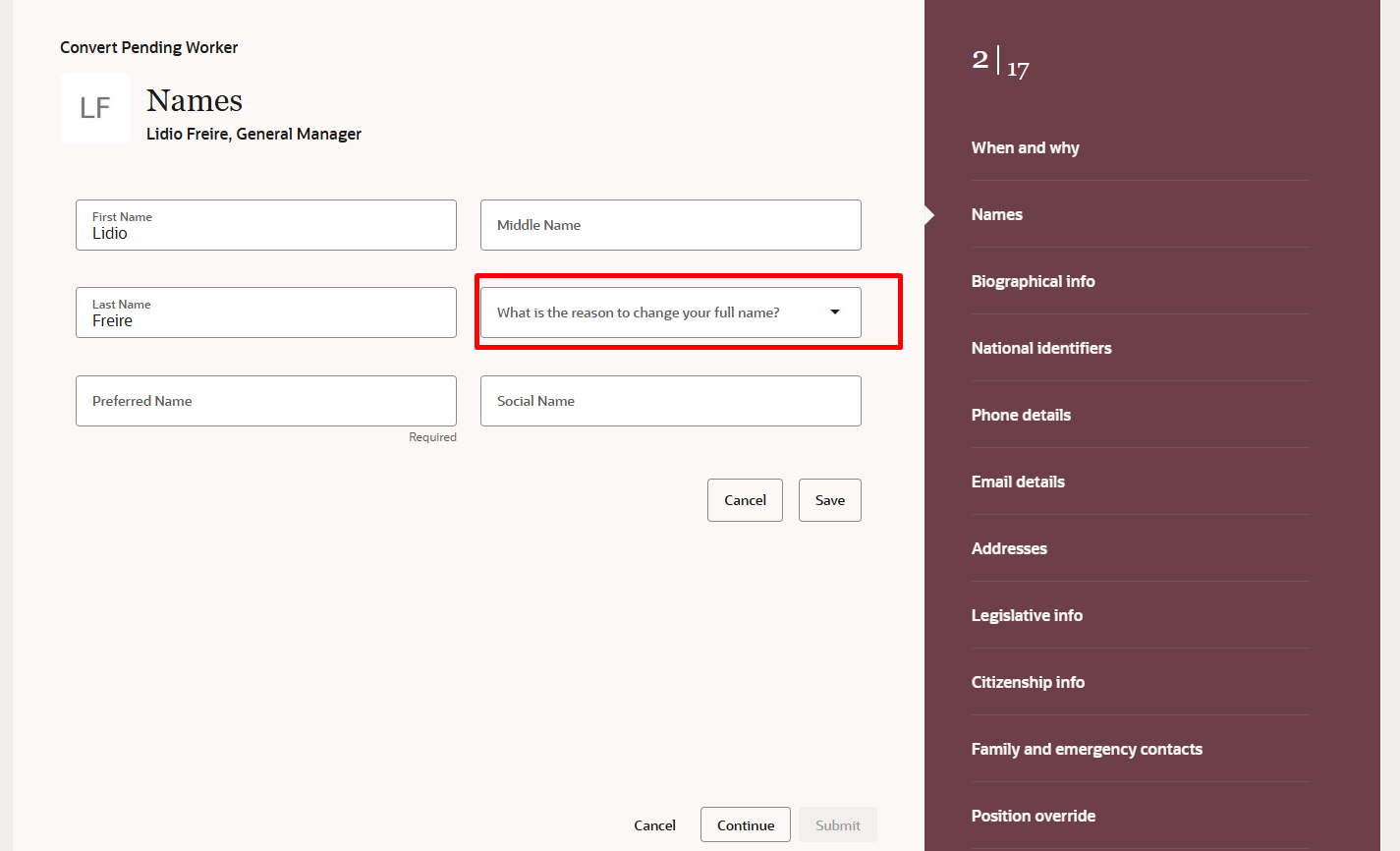
Task: Click the Submit button
Action: (838, 825)
